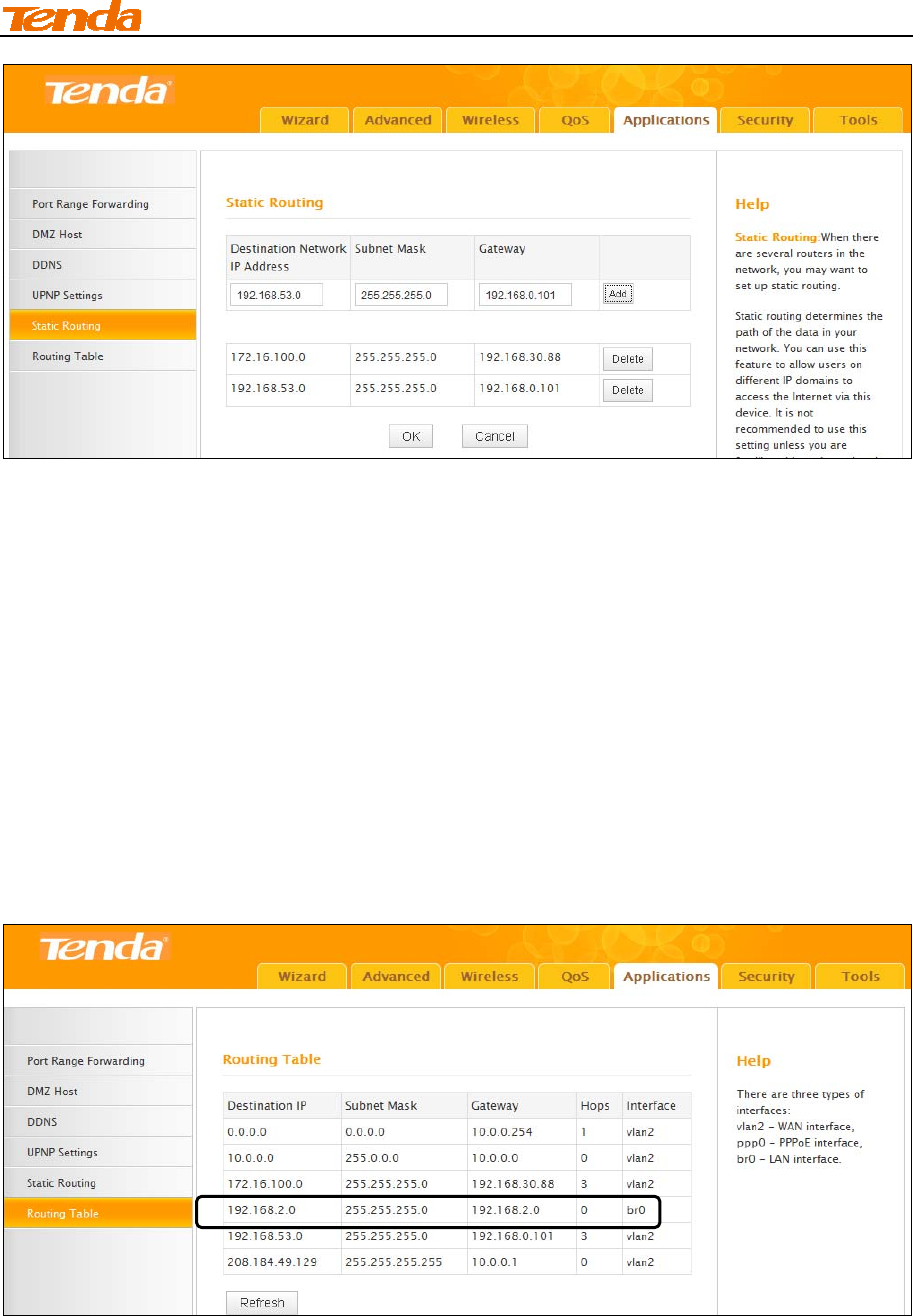Image resolution: width=913 pixels, height=1316 pixels.
Task: Click Static Routing section heading
Action: pyautogui.click(x=275, y=203)
